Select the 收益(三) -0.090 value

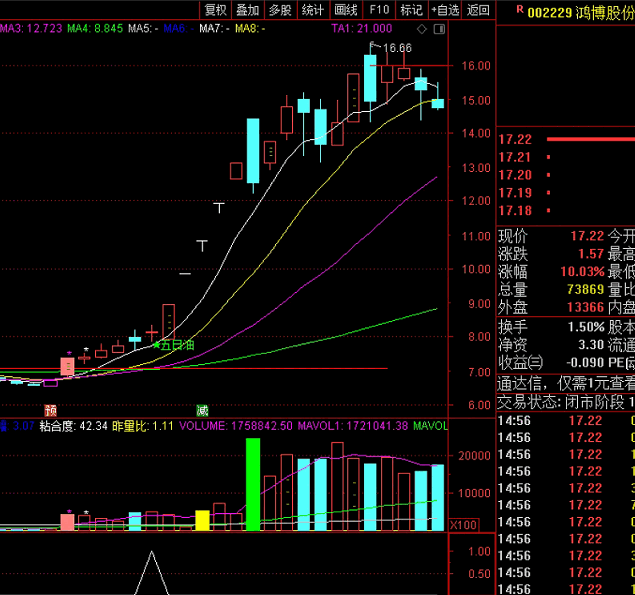[x=586, y=363]
